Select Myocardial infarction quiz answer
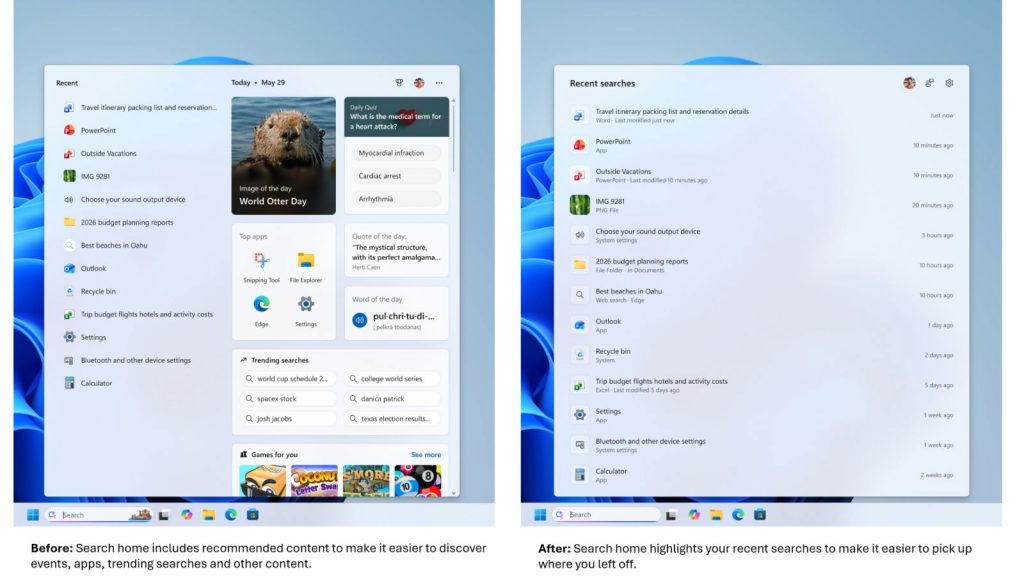This screenshot has width=1024, height=576. click(x=396, y=153)
